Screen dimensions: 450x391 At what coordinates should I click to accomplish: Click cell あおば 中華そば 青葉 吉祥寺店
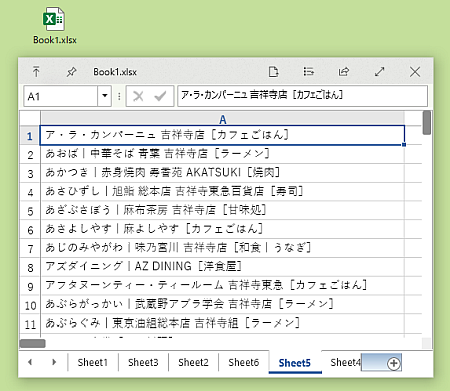[x=222, y=154]
